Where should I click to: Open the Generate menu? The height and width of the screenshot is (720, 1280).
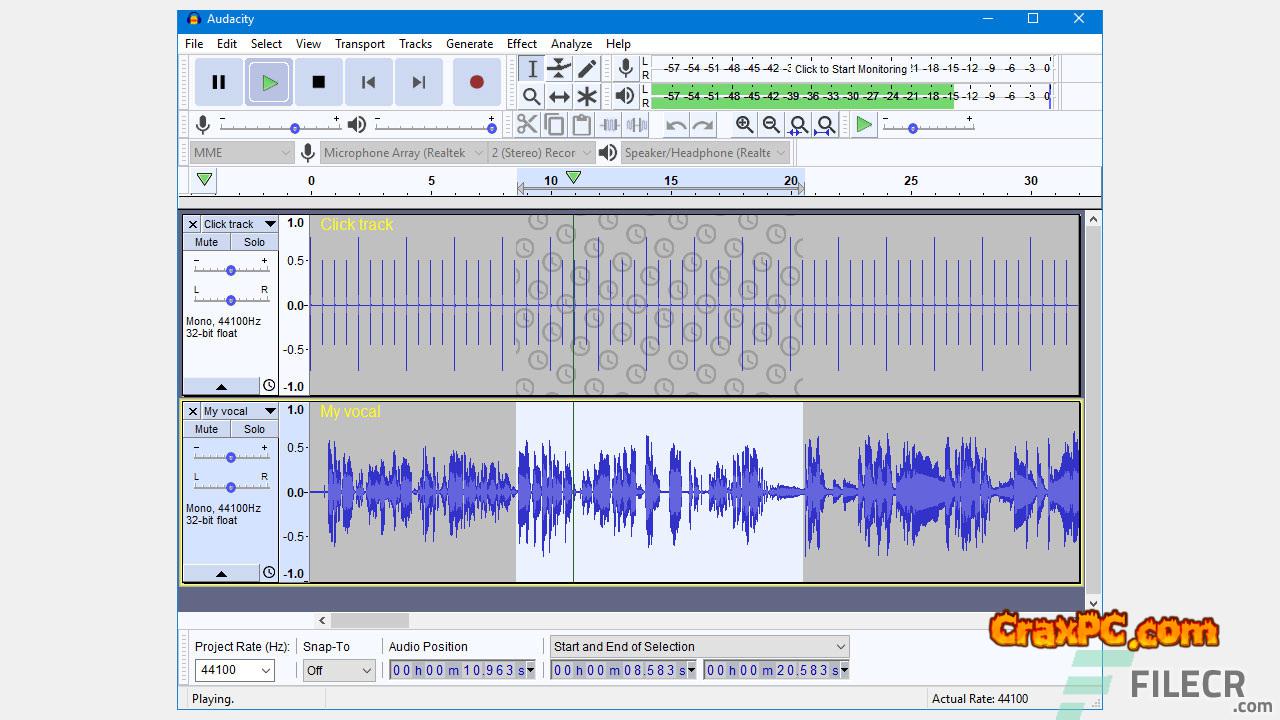(x=469, y=44)
